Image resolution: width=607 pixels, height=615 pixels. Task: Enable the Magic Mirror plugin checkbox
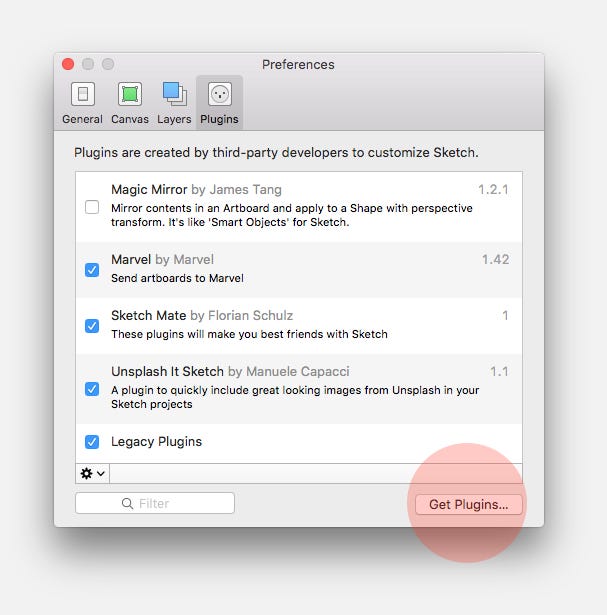pos(92,207)
